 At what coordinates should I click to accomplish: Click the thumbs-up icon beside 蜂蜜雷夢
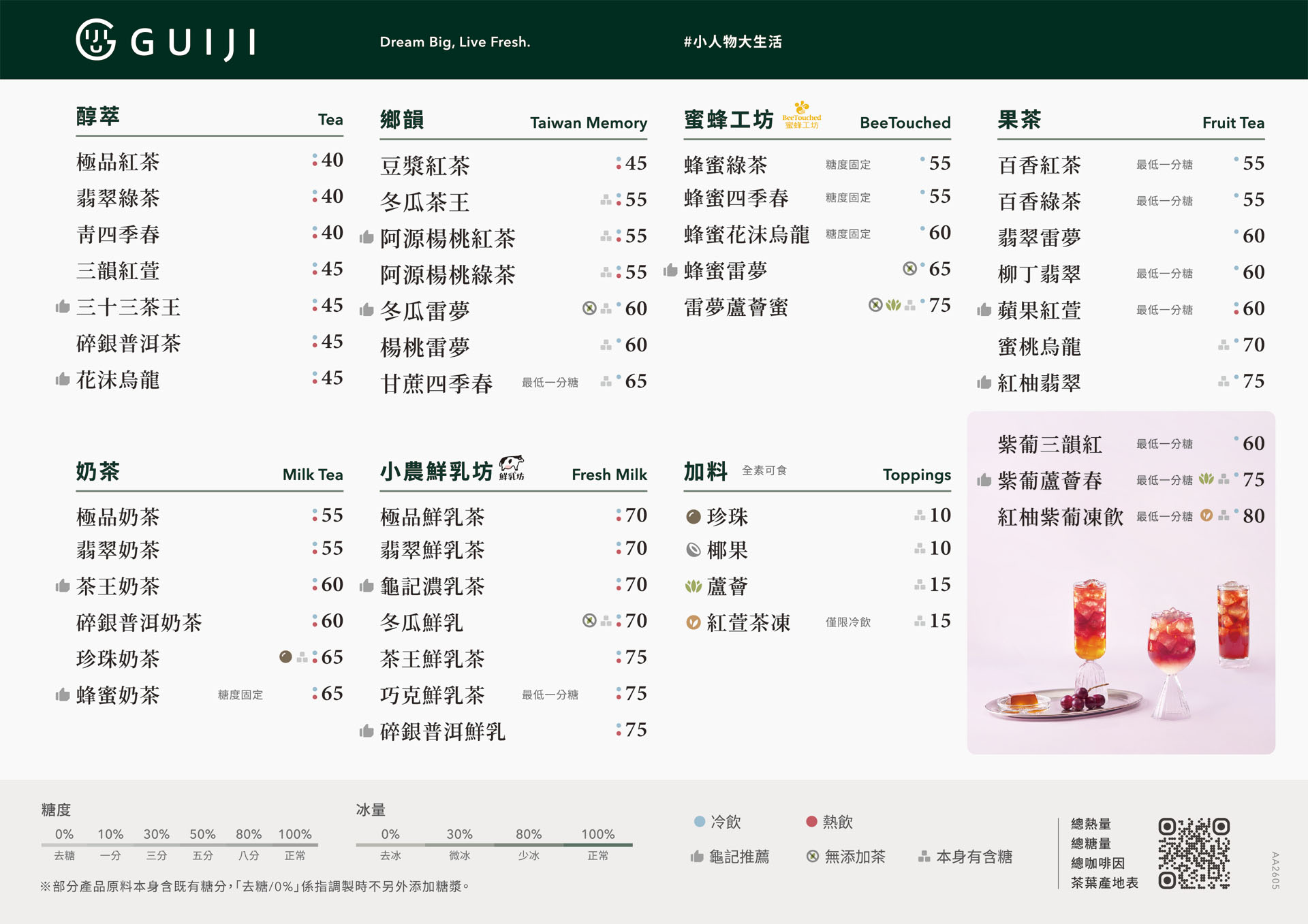pos(670,270)
